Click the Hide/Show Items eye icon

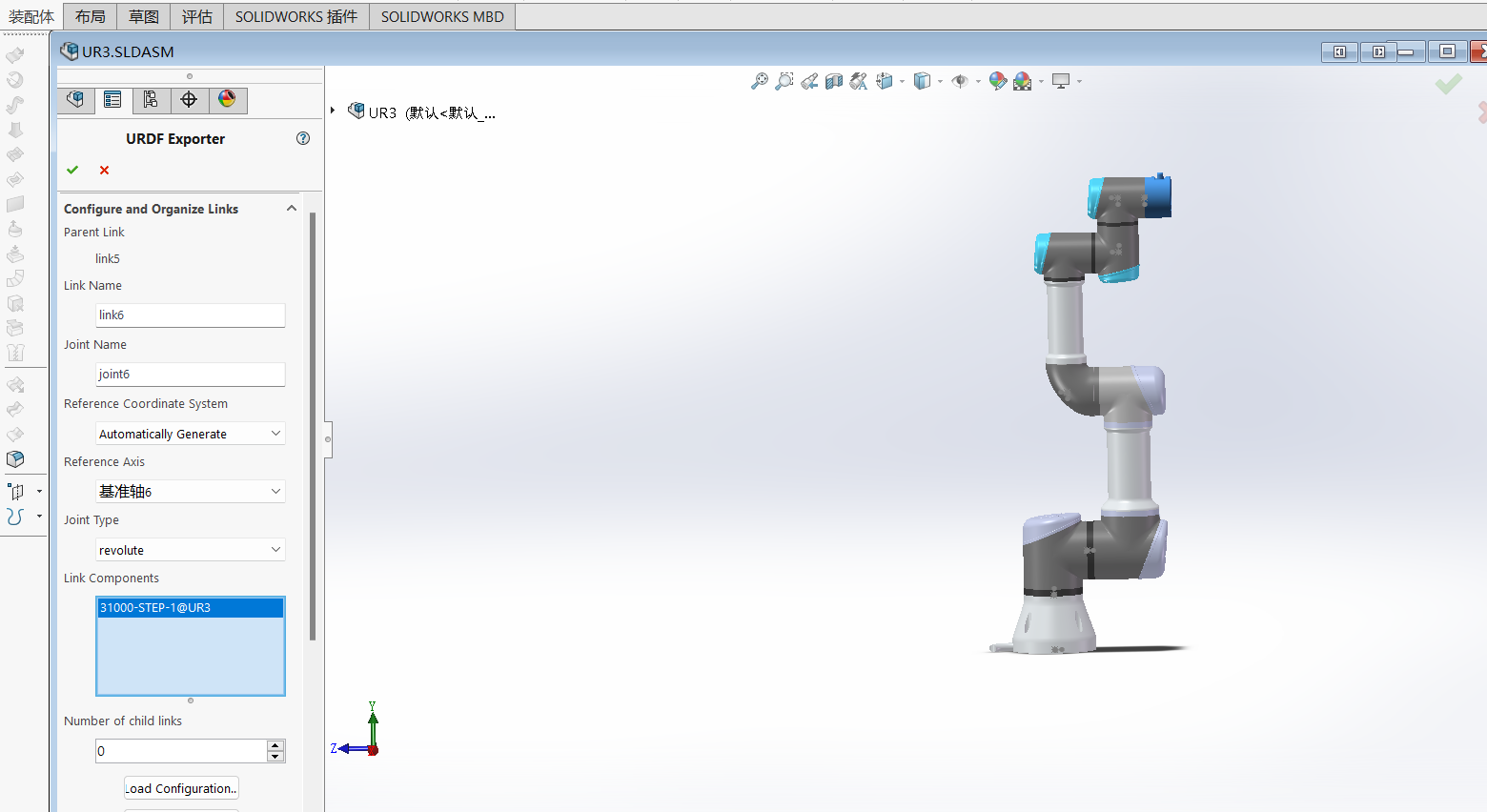point(960,81)
